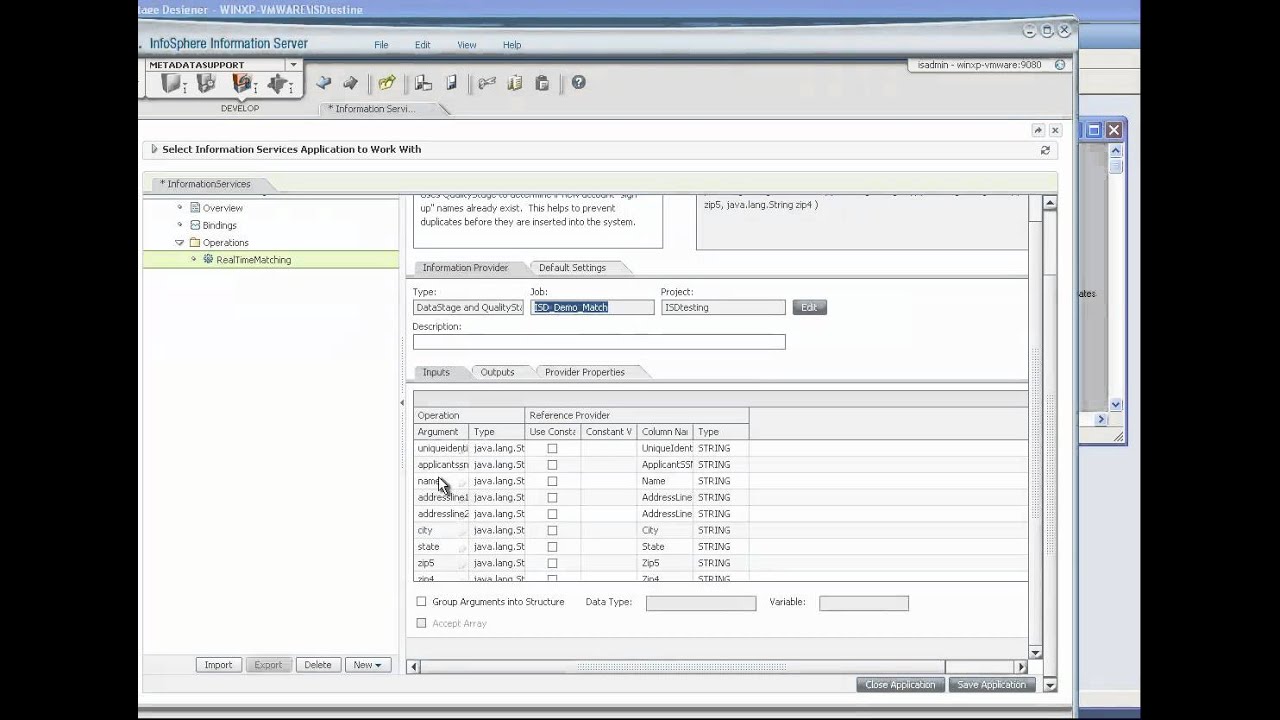Image resolution: width=1280 pixels, height=720 pixels.
Task: Select the RealTimeMatching gear icon in the tree
Action: (x=208, y=259)
